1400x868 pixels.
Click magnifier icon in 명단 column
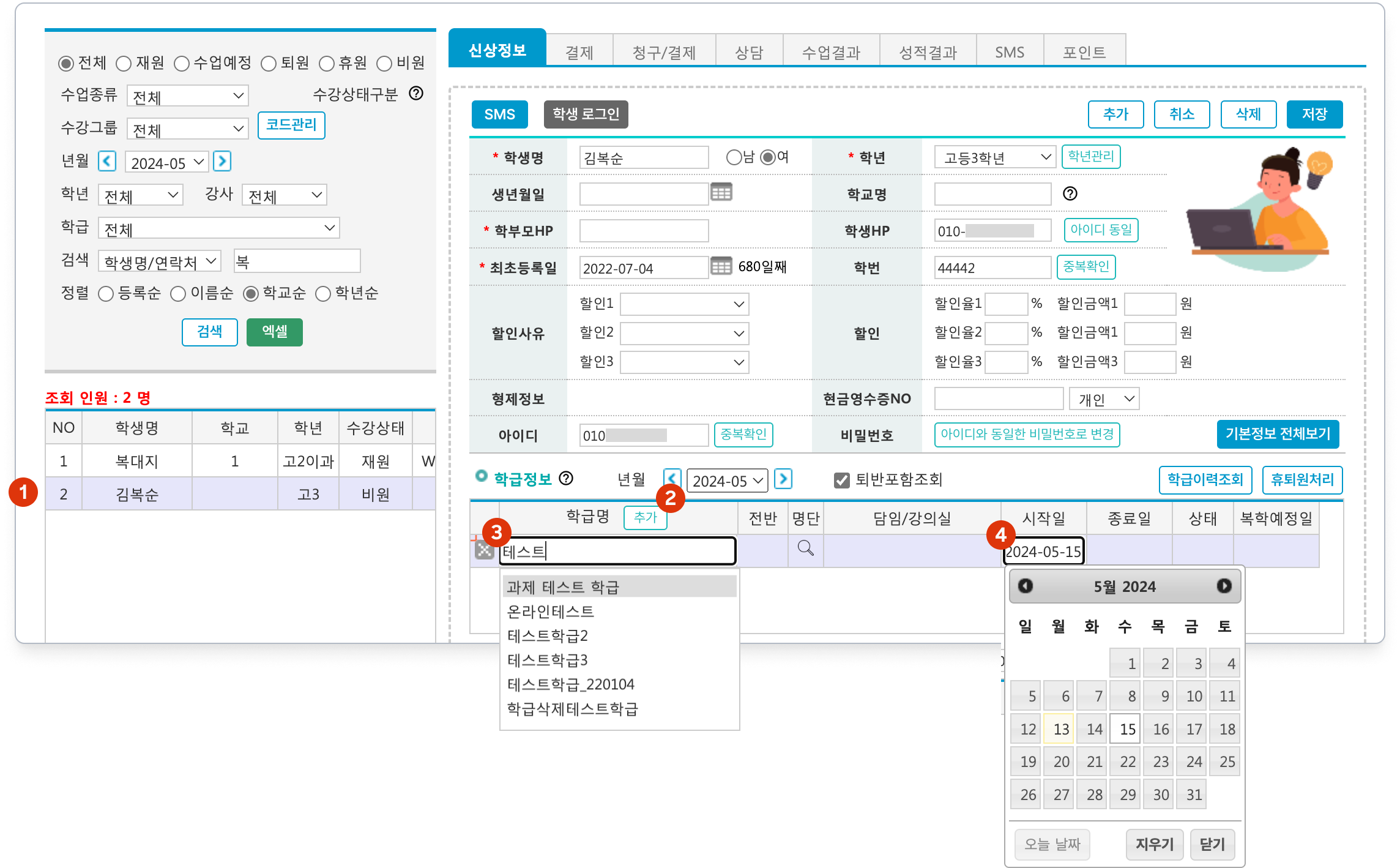pyautogui.click(x=805, y=548)
